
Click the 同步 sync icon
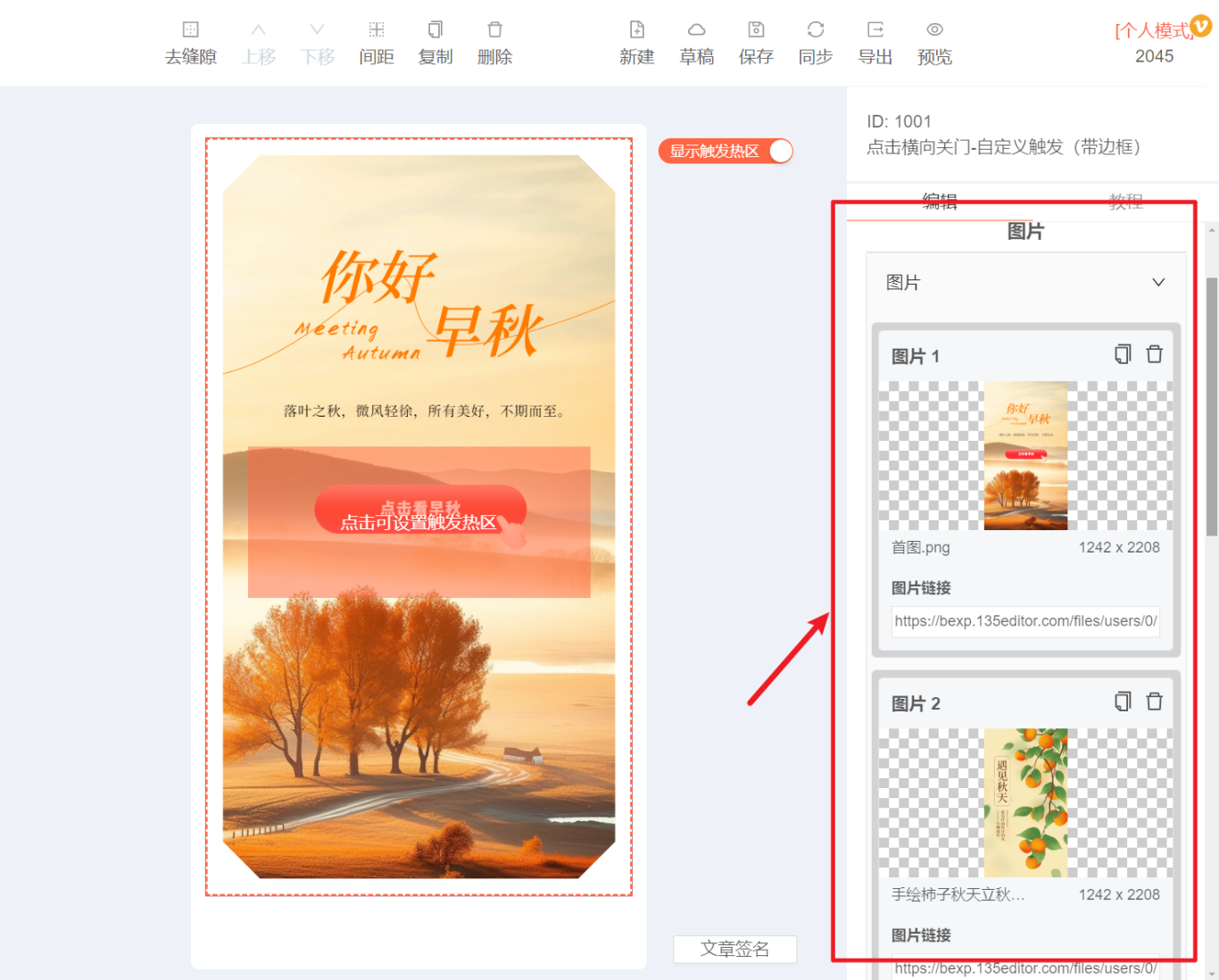tap(816, 30)
